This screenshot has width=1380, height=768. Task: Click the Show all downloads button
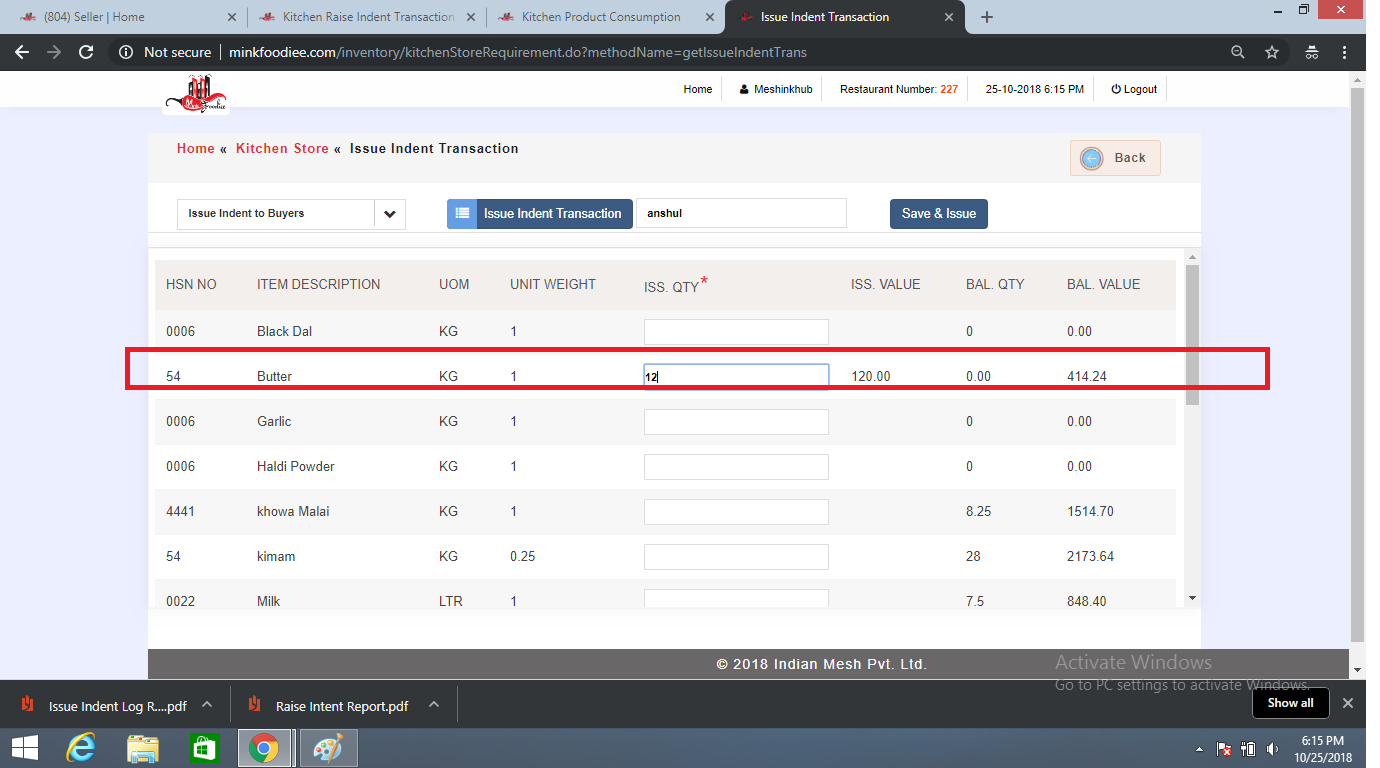[x=1291, y=703]
